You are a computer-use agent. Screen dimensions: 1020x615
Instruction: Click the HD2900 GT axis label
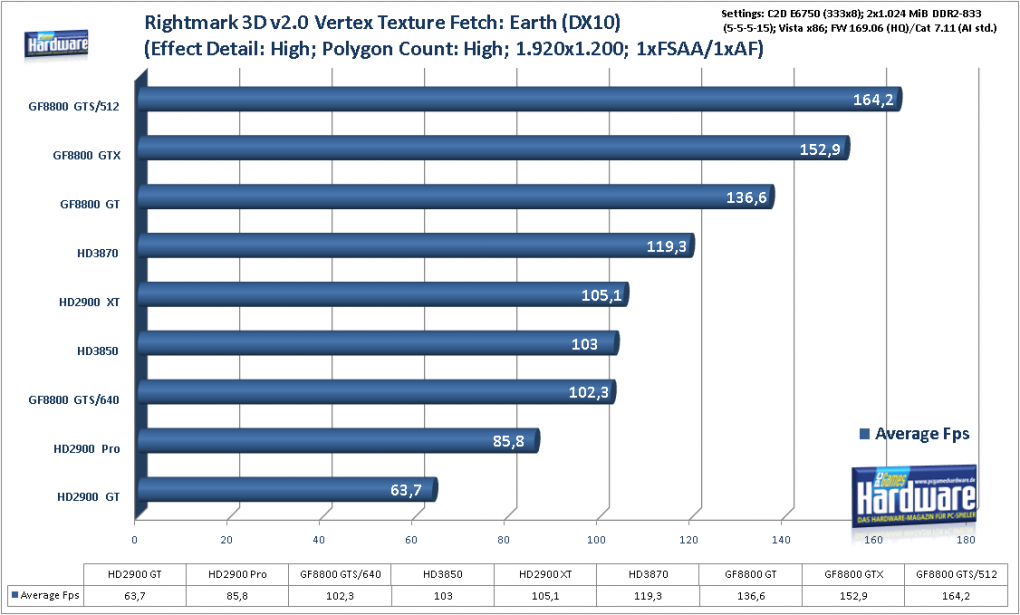[x=88, y=497]
